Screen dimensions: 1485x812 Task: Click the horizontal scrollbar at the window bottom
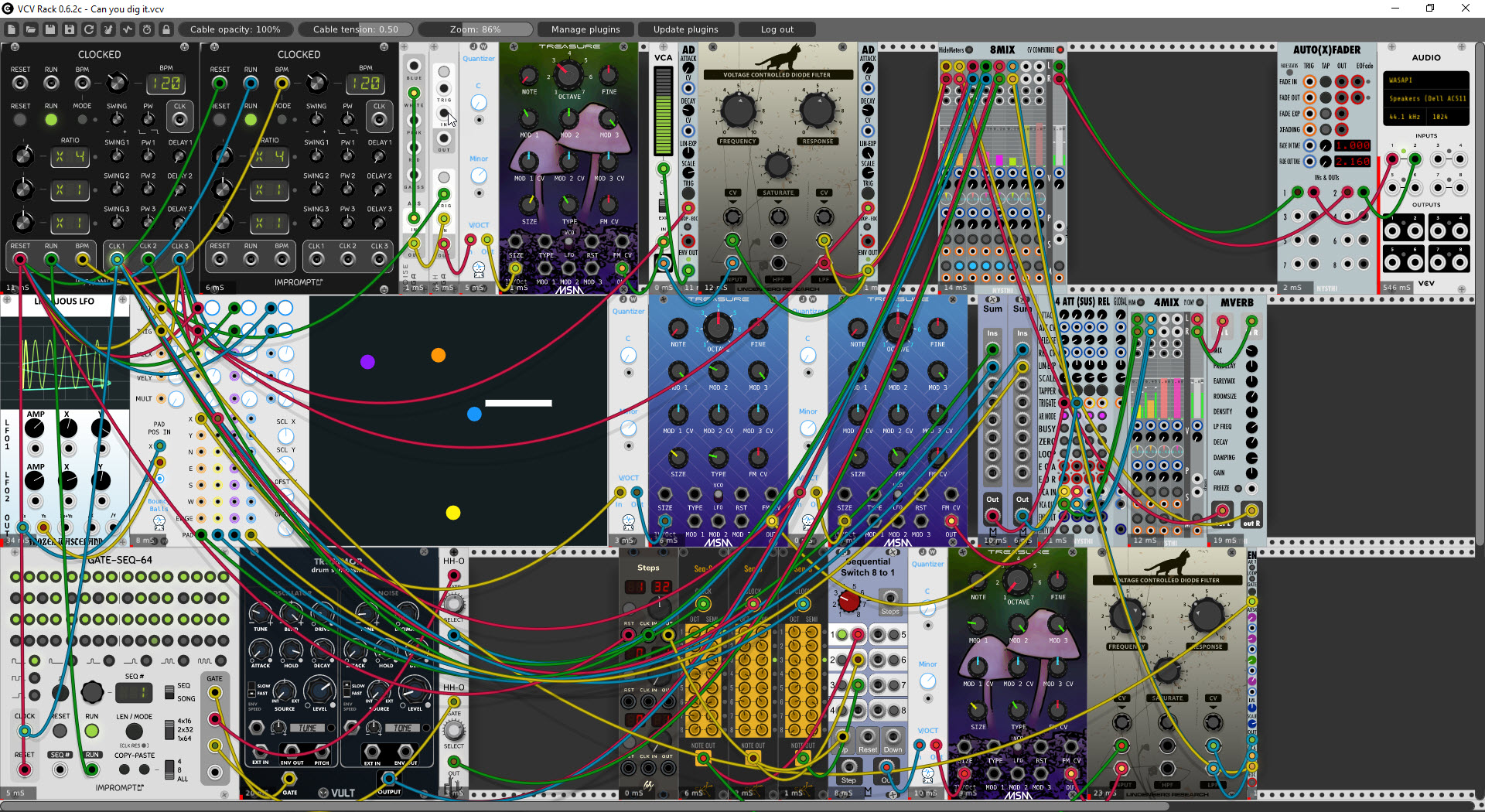click(x=585, y=807)
